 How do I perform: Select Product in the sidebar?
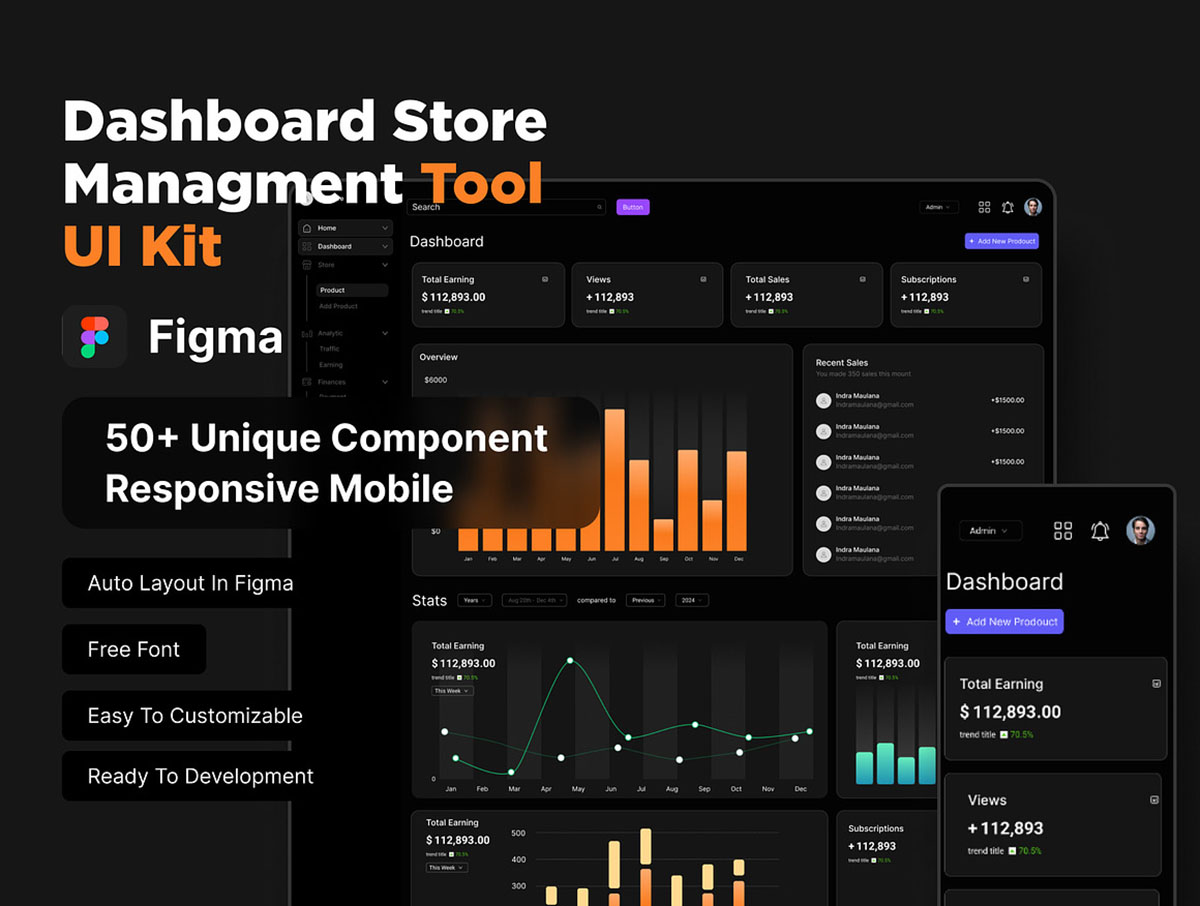352,290
